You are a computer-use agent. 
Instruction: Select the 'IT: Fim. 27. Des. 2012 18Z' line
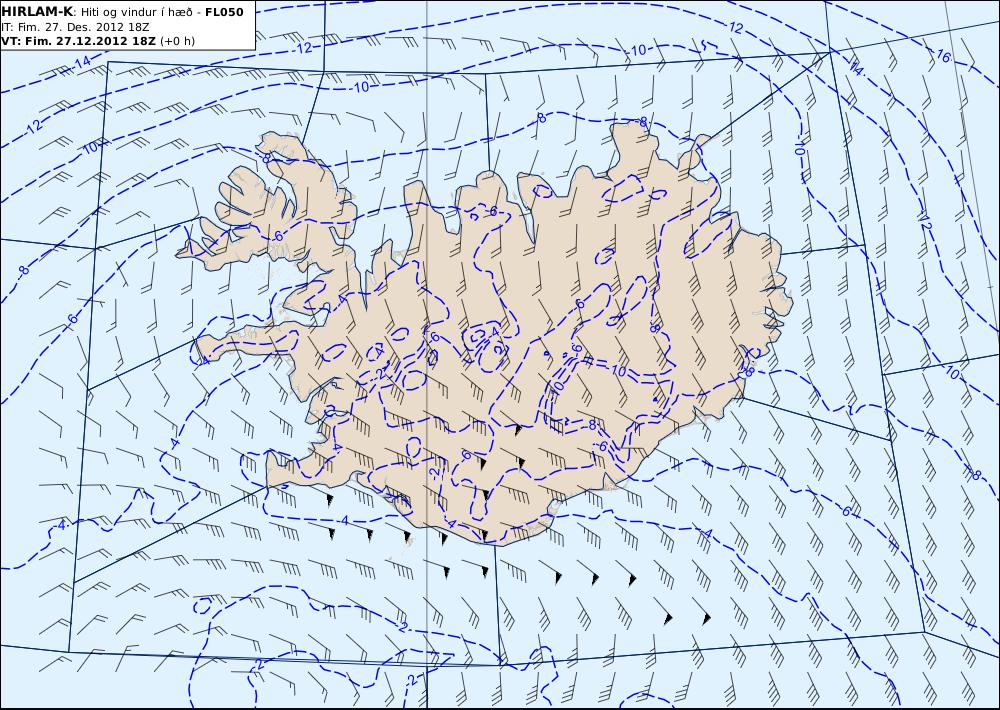77,27
